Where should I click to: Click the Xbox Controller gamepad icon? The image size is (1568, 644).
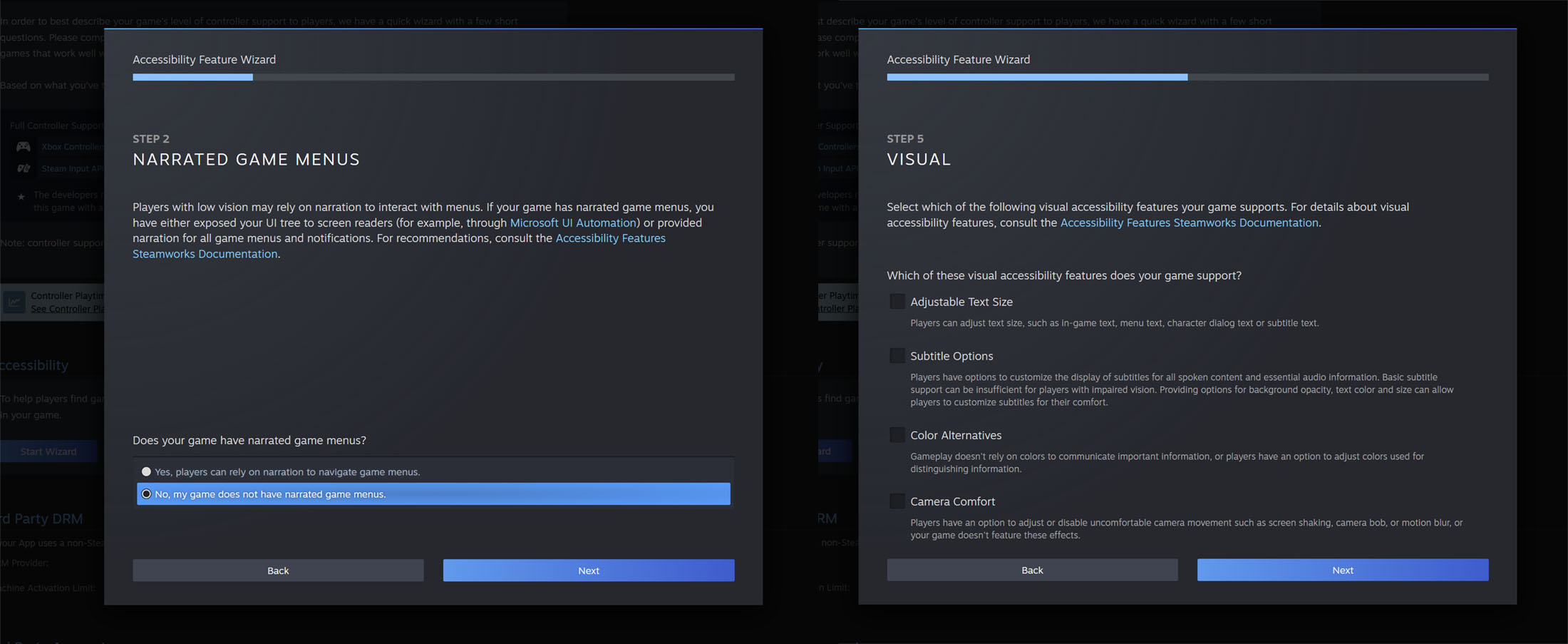click(24, 147)
